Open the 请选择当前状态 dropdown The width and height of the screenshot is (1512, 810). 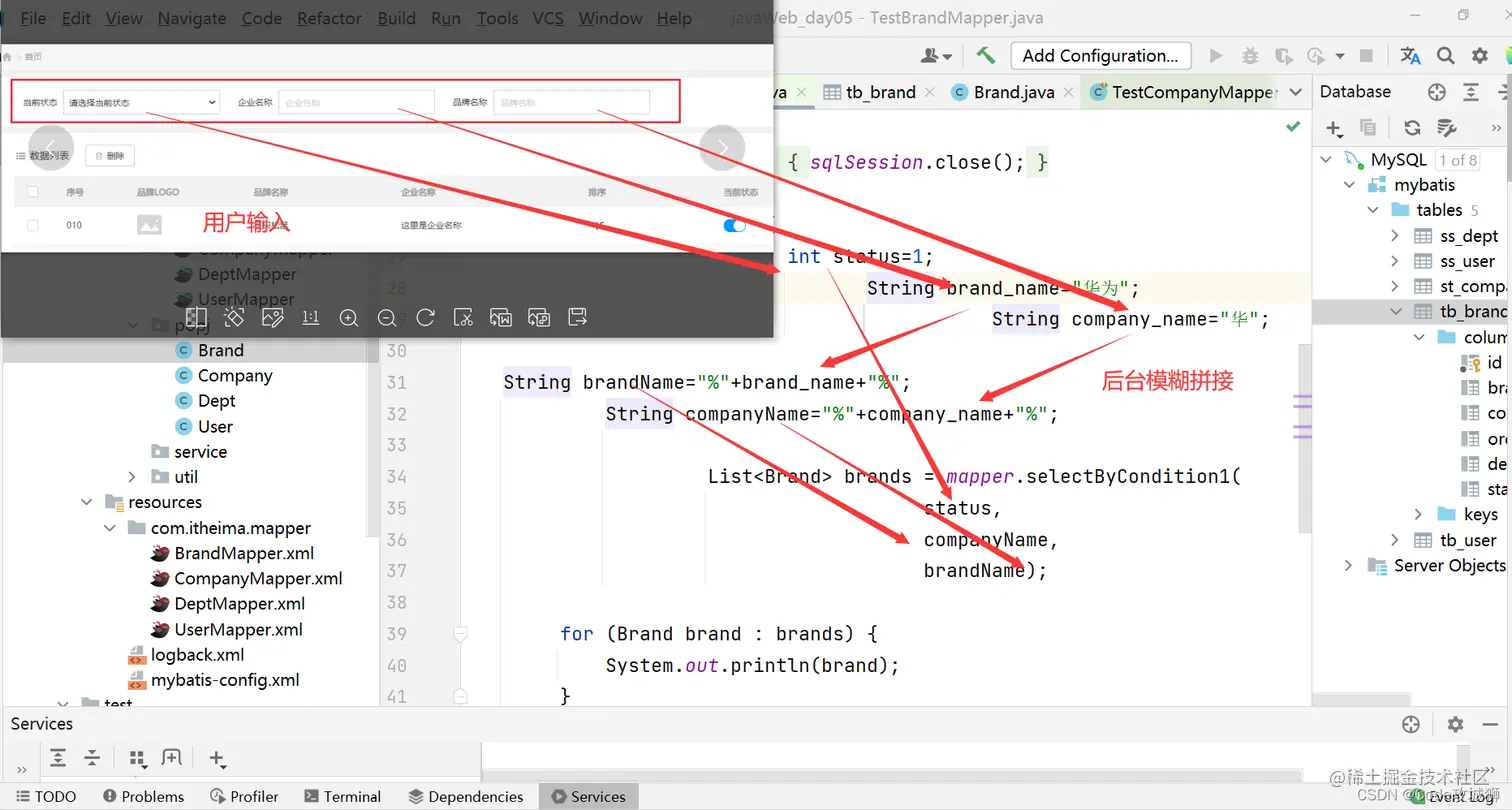(141, 102)
